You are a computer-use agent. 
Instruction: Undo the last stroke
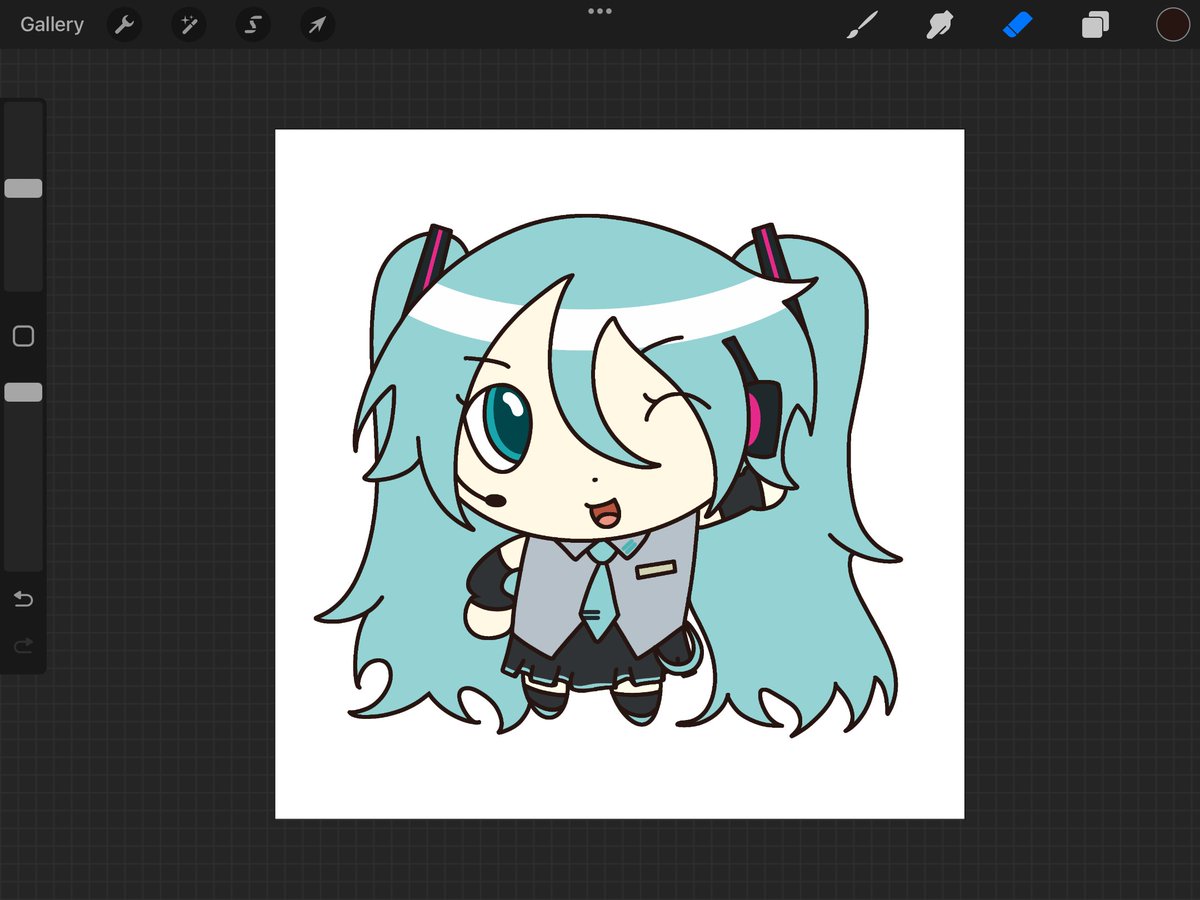click(23, 599)
